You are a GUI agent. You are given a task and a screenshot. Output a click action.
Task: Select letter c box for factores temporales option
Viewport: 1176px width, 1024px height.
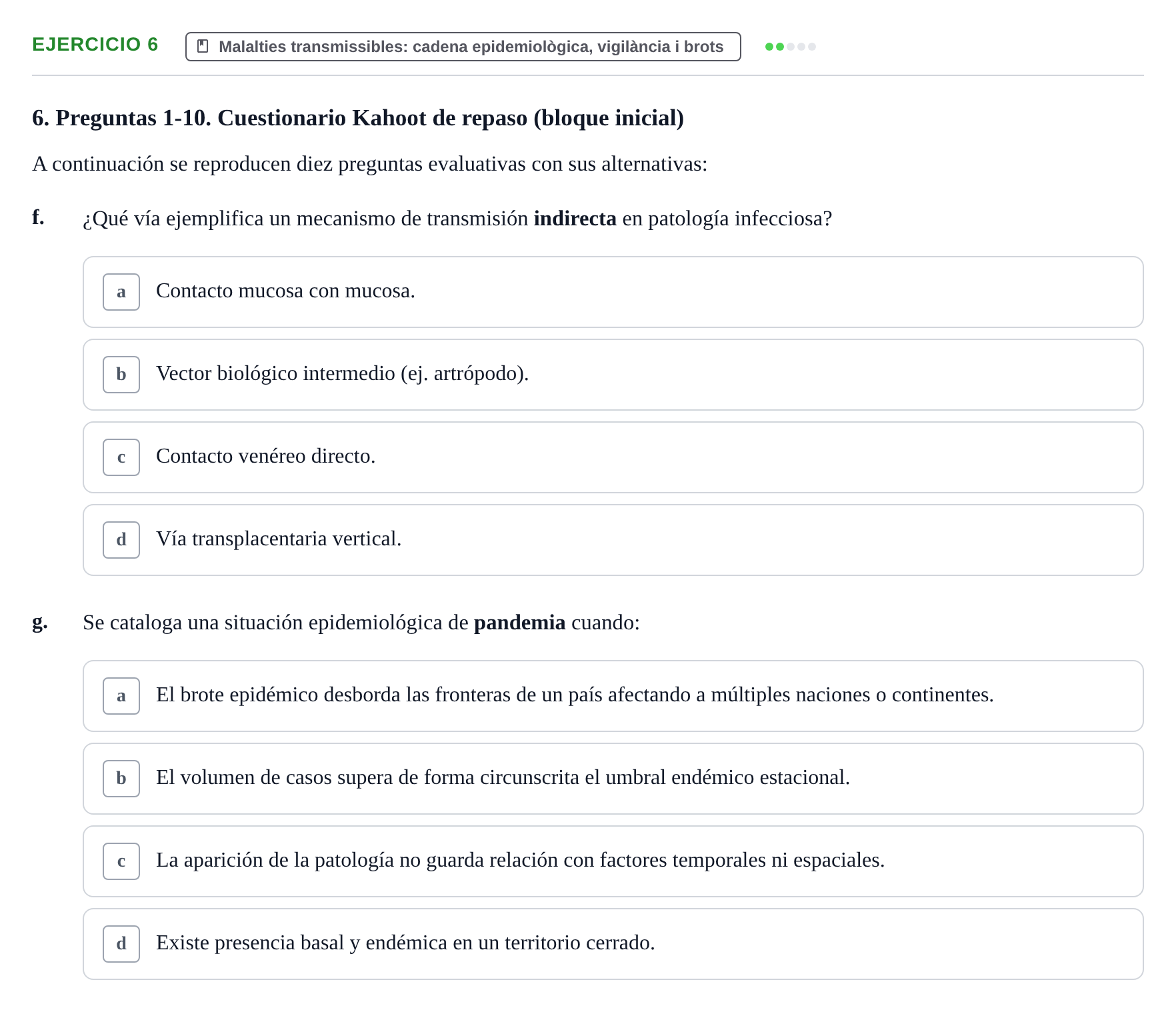[x=121, y=861]
